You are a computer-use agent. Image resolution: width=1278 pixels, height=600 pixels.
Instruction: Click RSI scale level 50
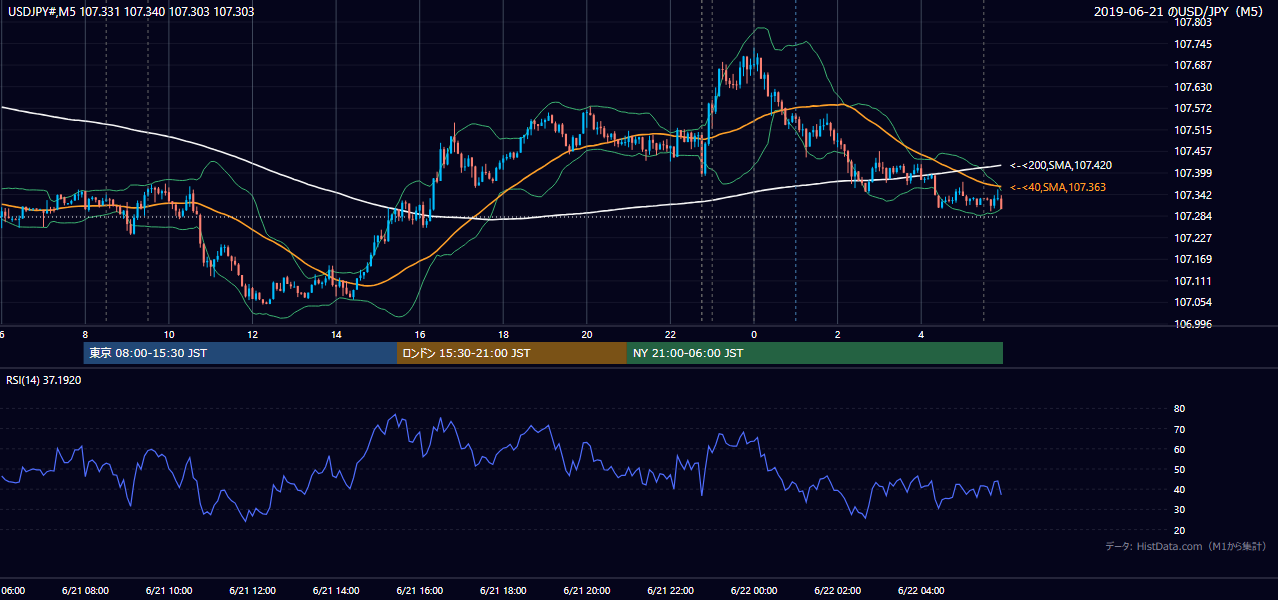coord(1179,469)
